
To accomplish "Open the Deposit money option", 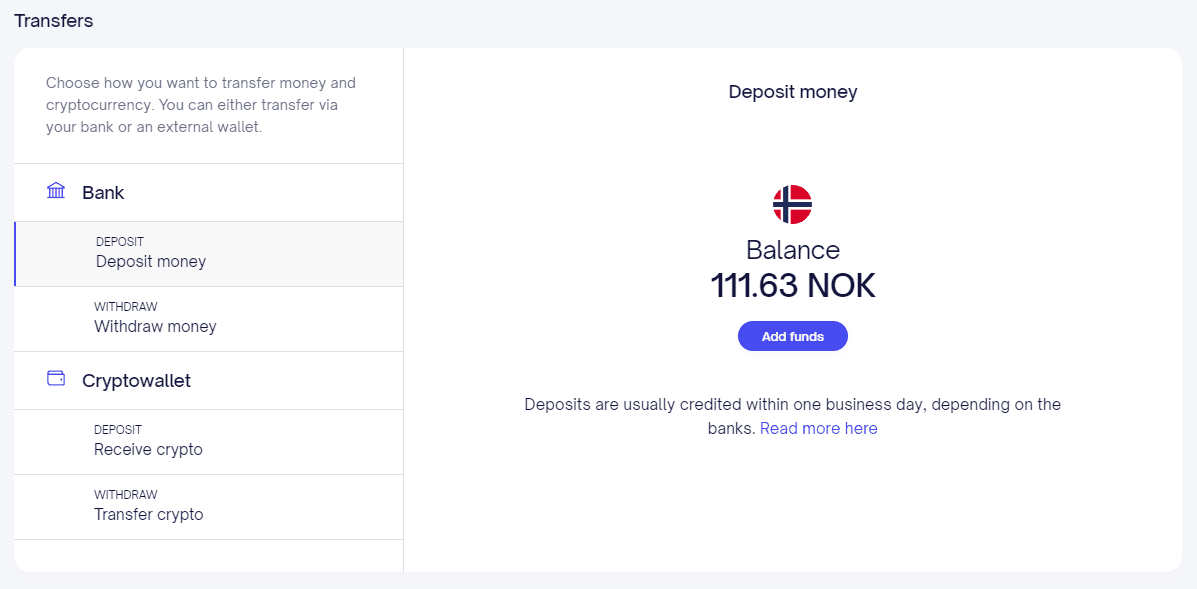I will pyautogui.click(x=151, y=262).
